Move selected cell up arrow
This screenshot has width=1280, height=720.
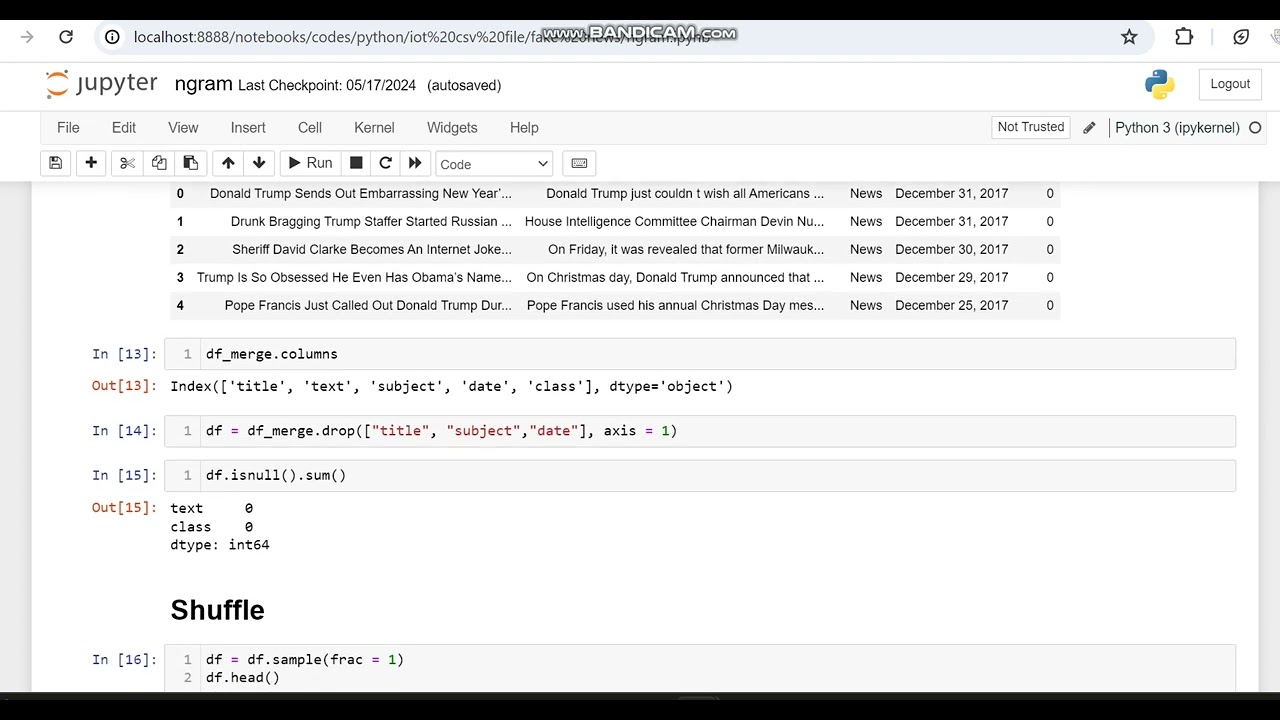228,163
